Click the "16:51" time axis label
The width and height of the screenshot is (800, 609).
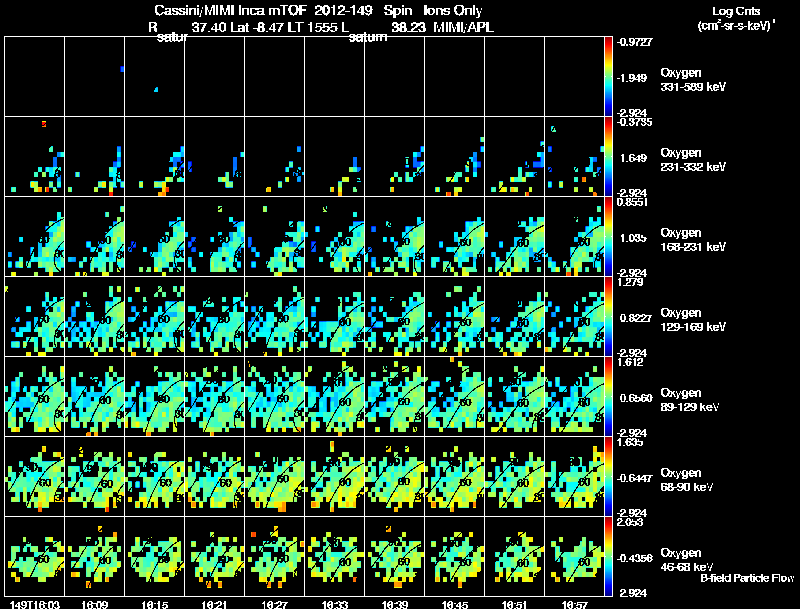tap(514, 604)
